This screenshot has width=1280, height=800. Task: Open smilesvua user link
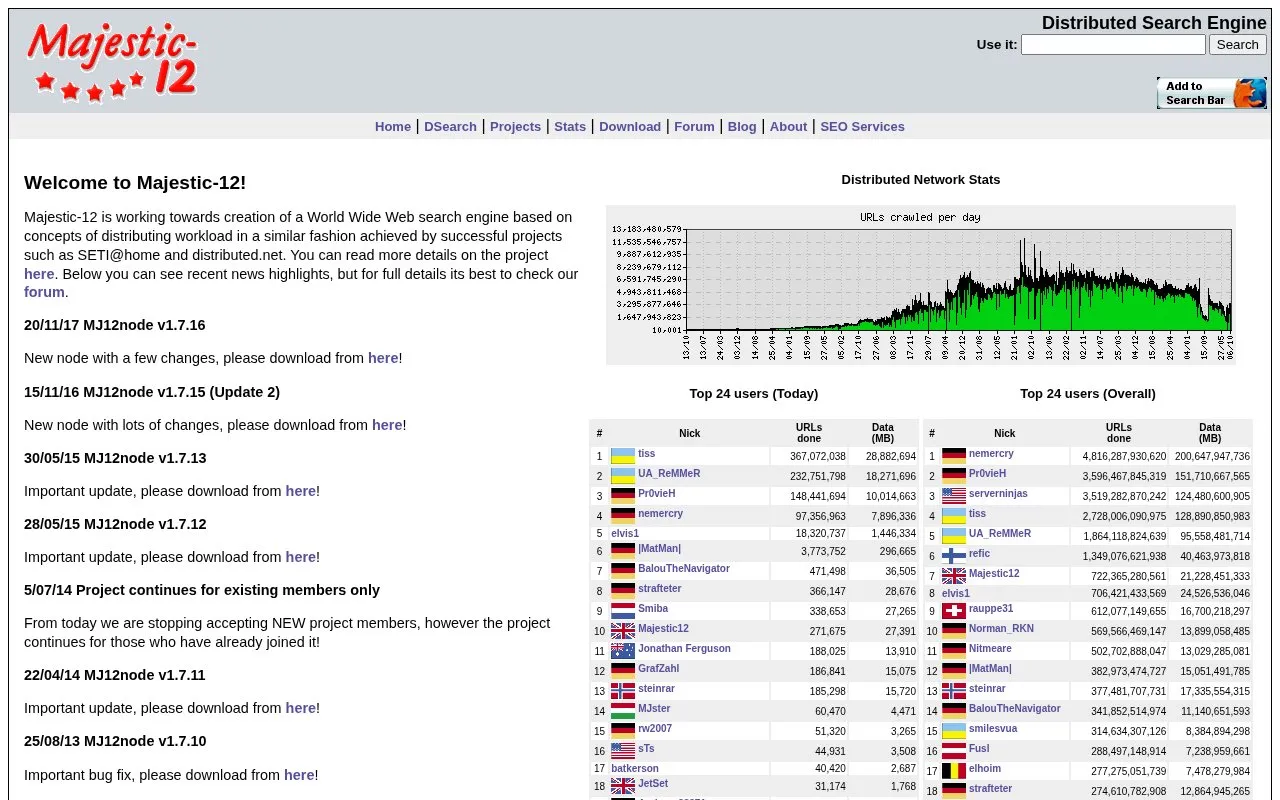click(x=993, y=729)
